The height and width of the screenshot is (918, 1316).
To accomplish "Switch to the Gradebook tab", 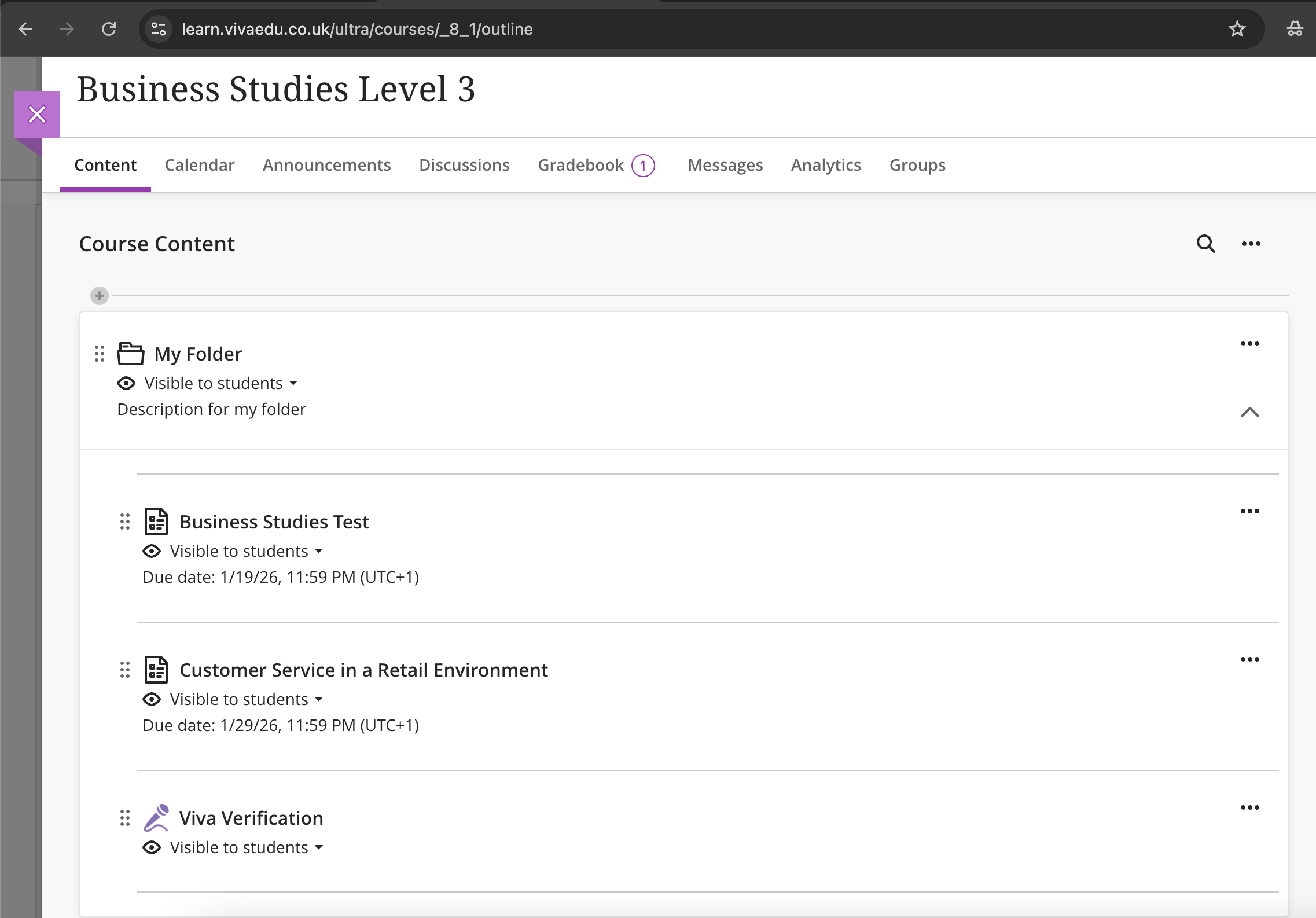I will pos(580,165).
